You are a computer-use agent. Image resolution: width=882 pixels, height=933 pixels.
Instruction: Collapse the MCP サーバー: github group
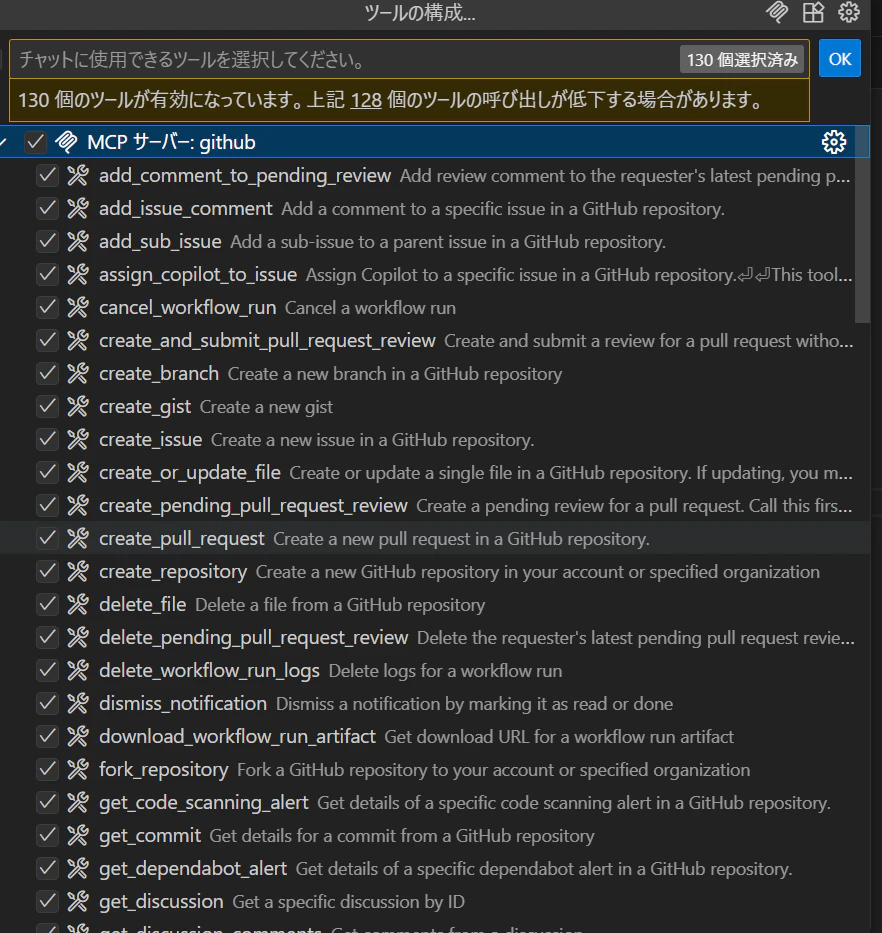pyautogui.click(x=4, y=142)
